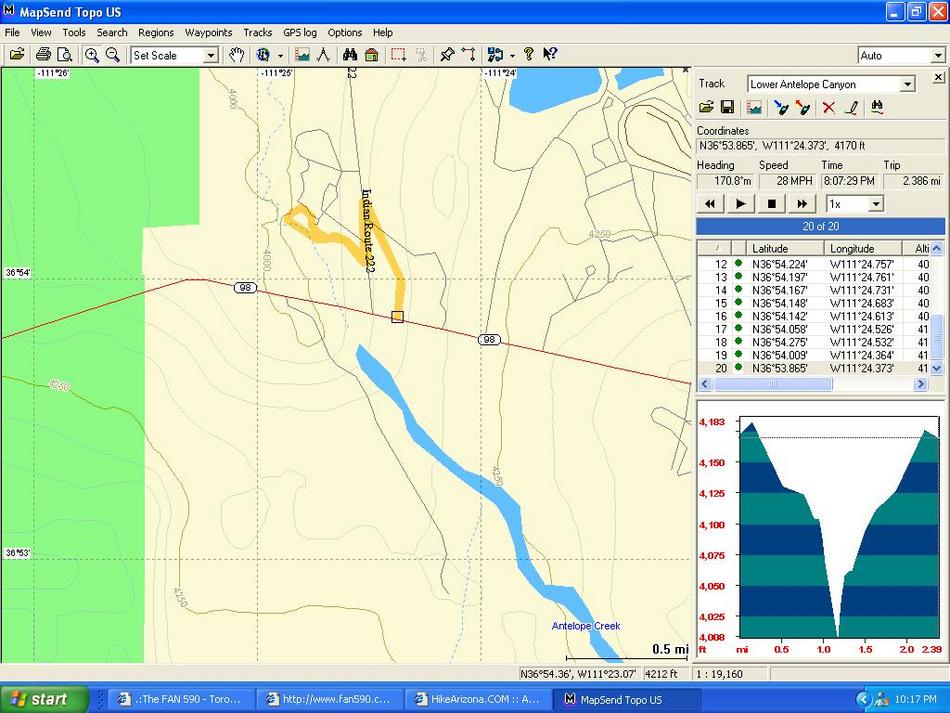The height and width of the screenshot is (713, 950).
Task: Open the GPS log menu
Action: [300, 33]
